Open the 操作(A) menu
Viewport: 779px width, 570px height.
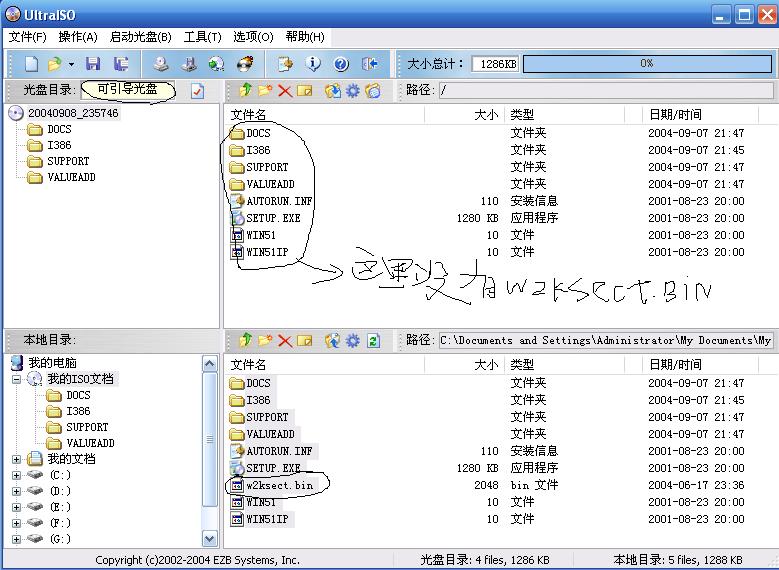coord(78,37)
